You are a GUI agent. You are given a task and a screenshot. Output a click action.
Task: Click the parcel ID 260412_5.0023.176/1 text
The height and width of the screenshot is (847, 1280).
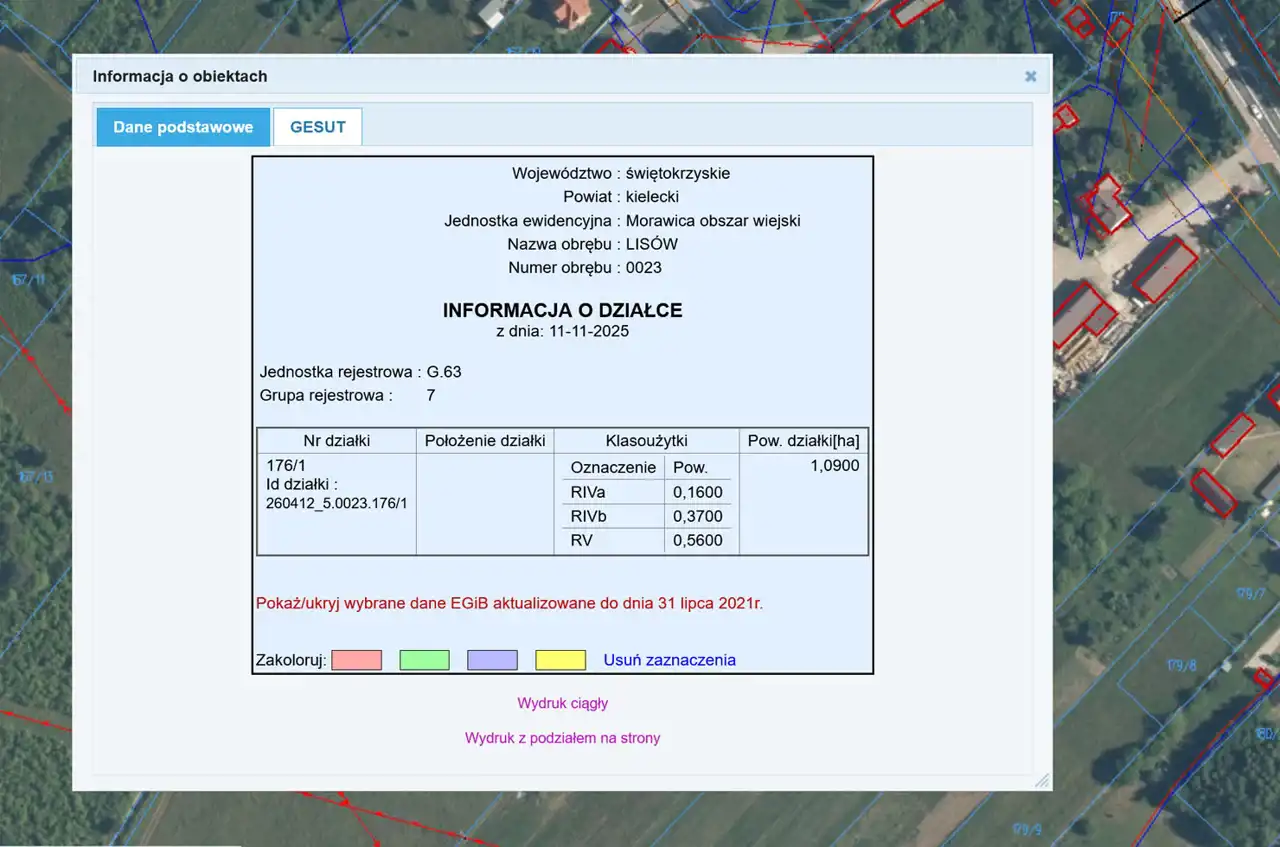[x=336, y=503]
